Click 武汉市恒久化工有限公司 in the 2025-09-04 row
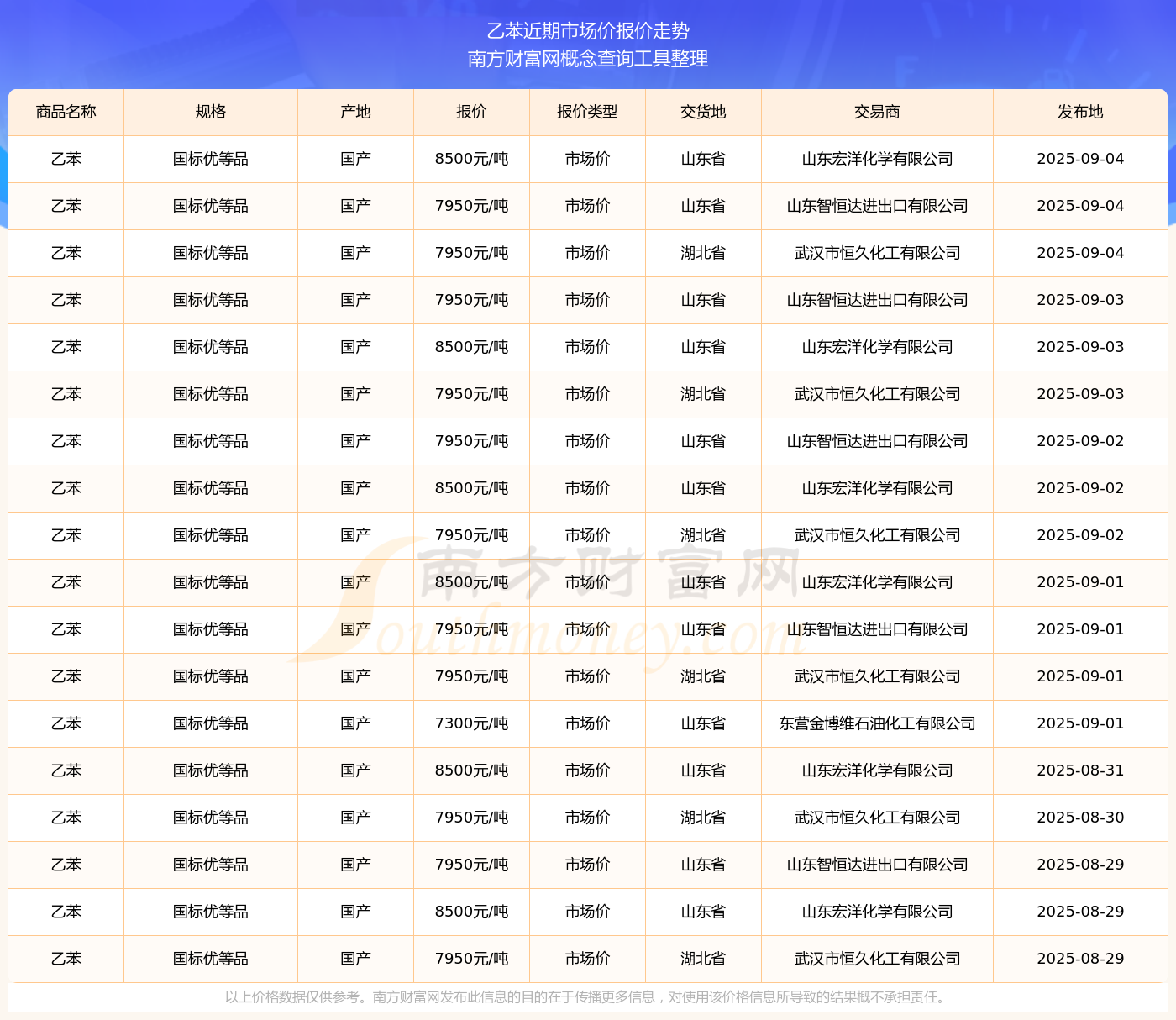This screenshot has height=1020, width=1176. point(877,253)
